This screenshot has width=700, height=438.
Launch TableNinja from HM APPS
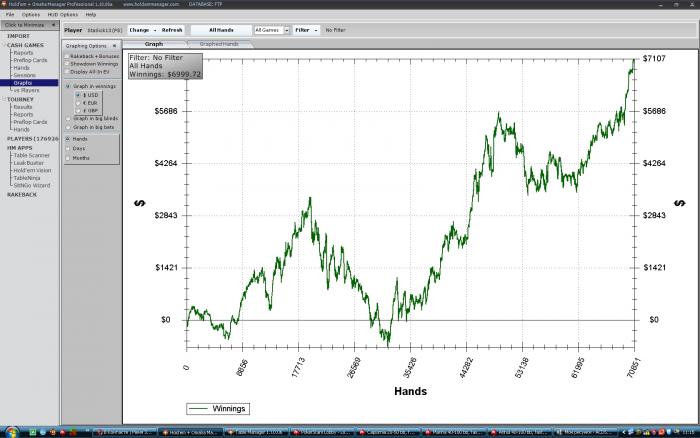point(27,178)
